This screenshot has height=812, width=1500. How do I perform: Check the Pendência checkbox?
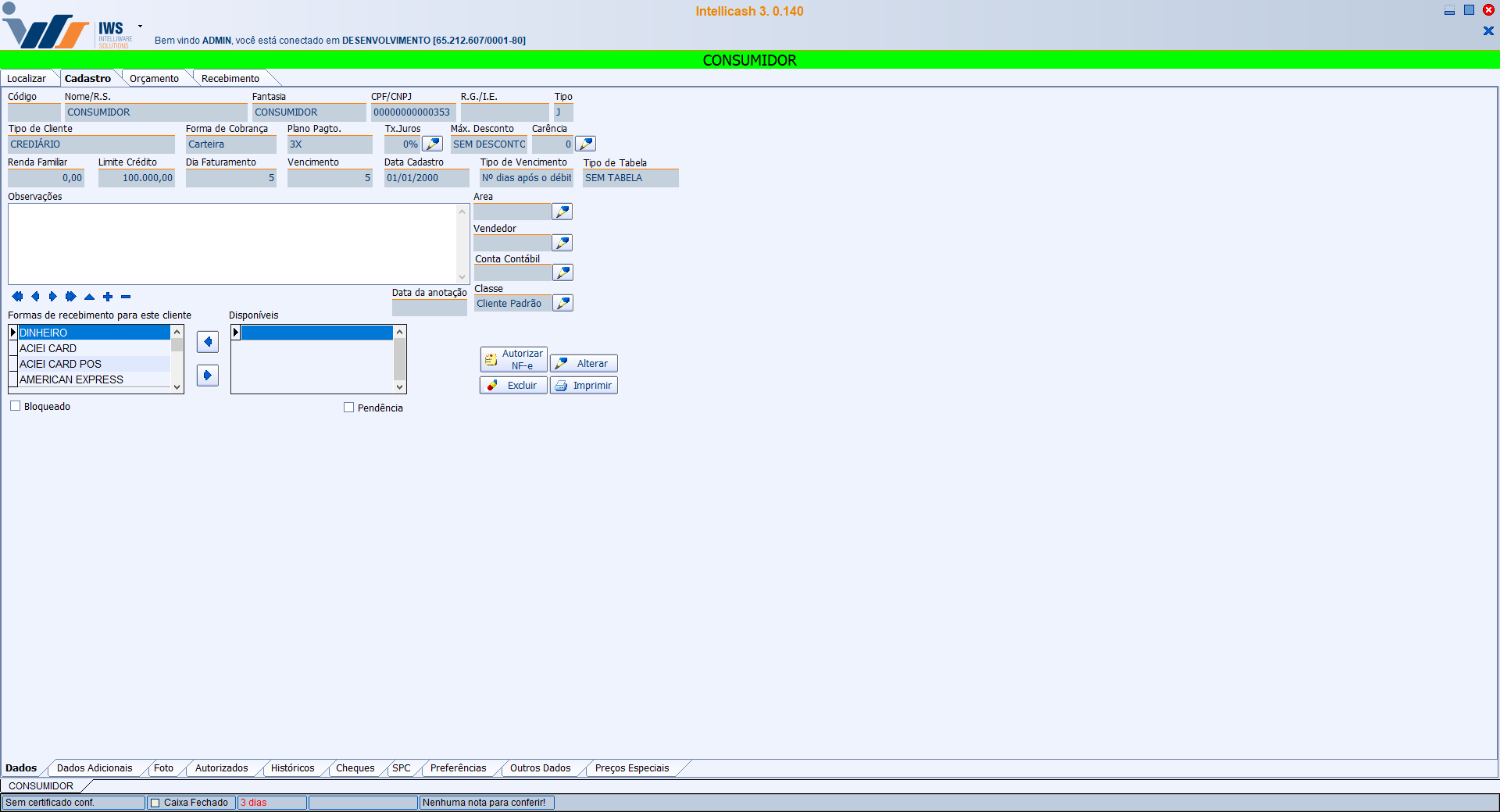coord(349,408)
